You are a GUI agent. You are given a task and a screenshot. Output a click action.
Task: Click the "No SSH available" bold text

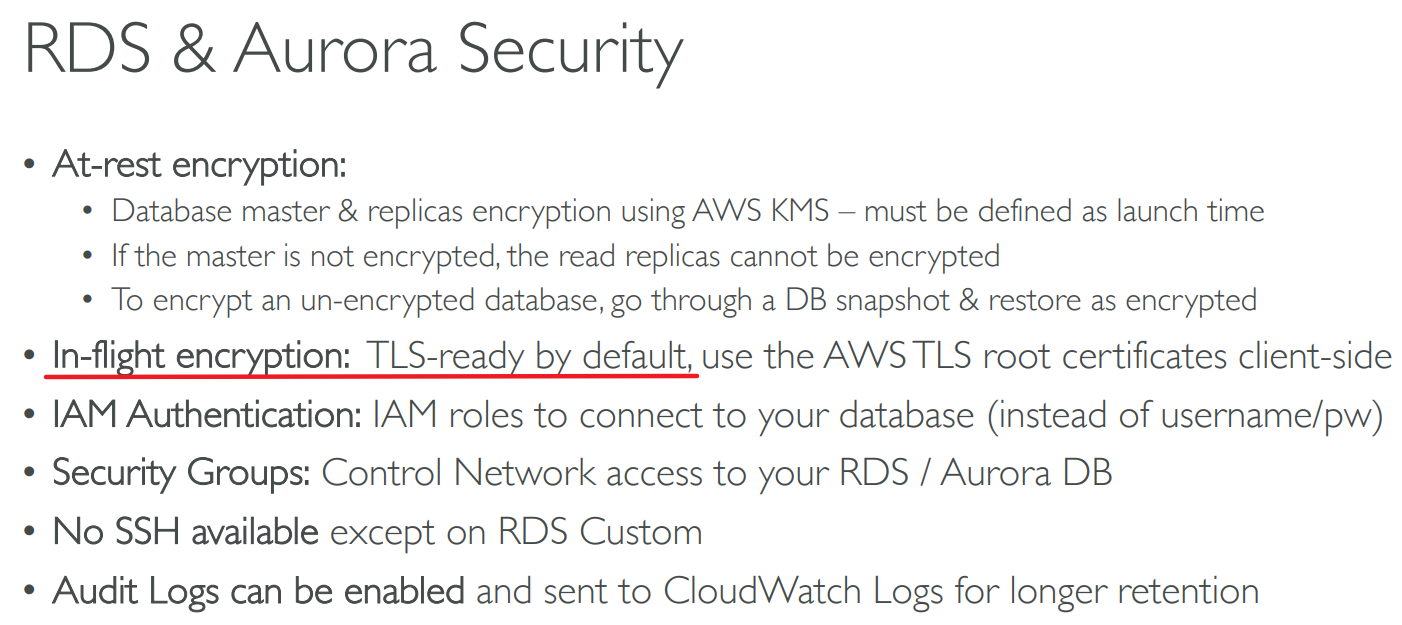click(185, 531)
